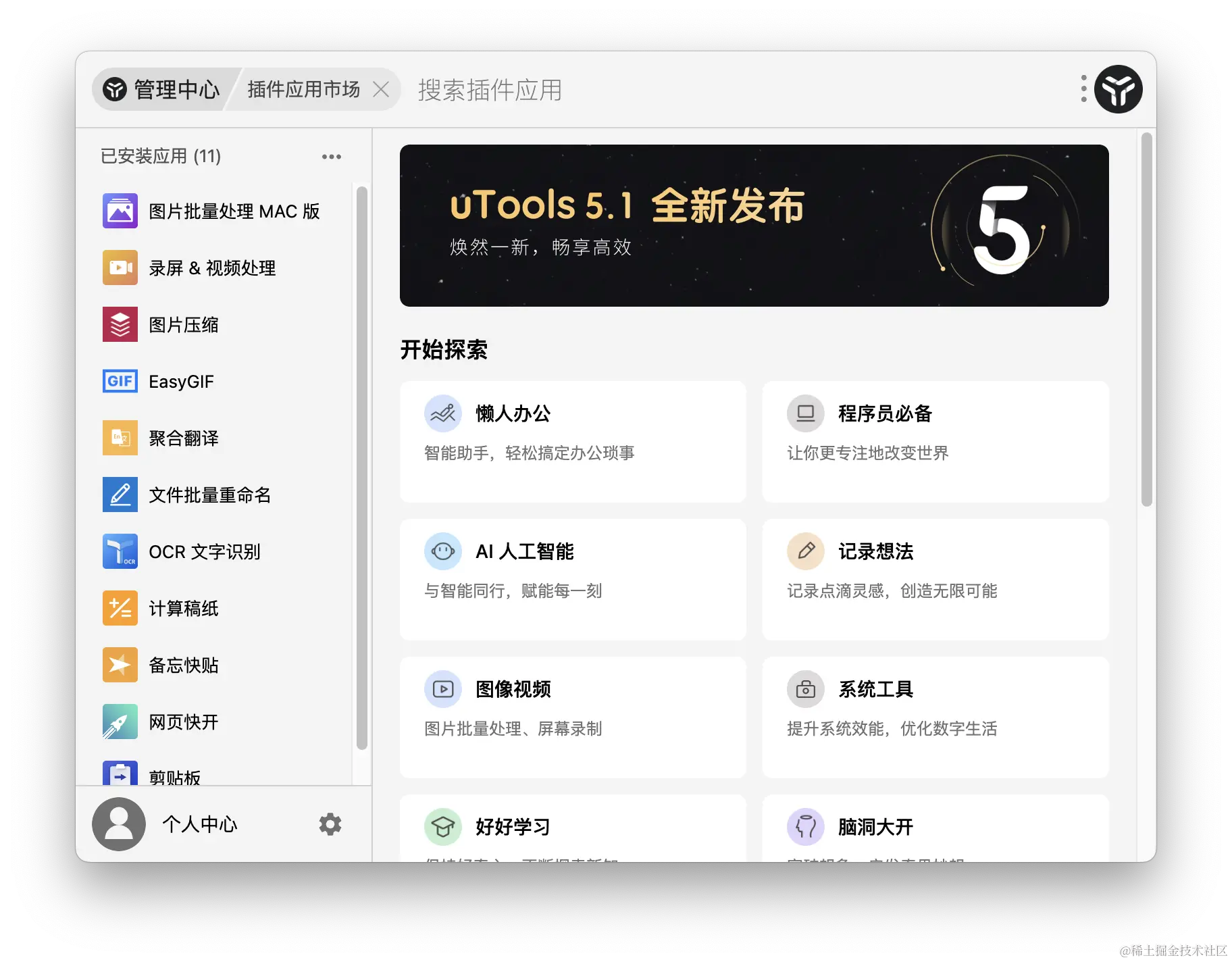Open the 好好学习 category title

[x=513, y=827]
